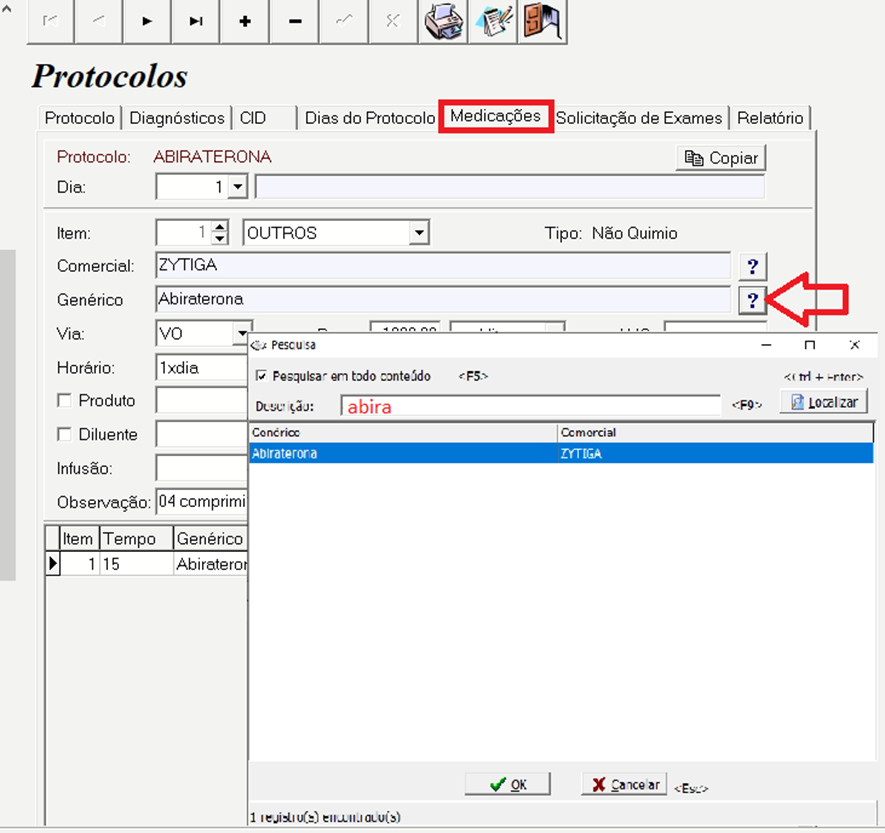Open the Genérico lookup question mark button
The image size is (885, 833).
tap(752, 299)
